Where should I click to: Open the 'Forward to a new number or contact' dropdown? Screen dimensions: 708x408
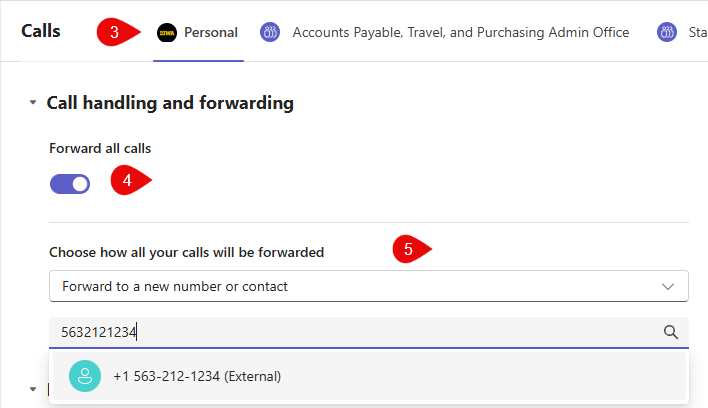[x=368, y=286]
